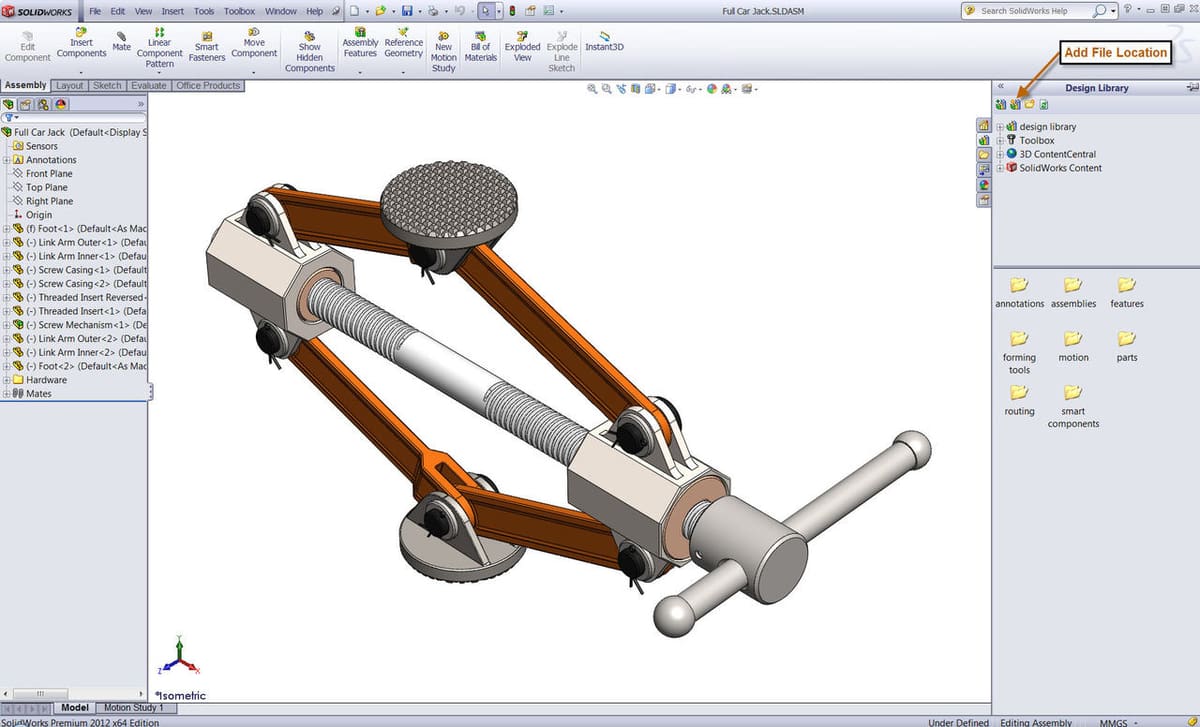Viewport: 1200px width, 727px height.
Task: Click the Search SolidWorks Help field
Action: [x=1035, y=11]
